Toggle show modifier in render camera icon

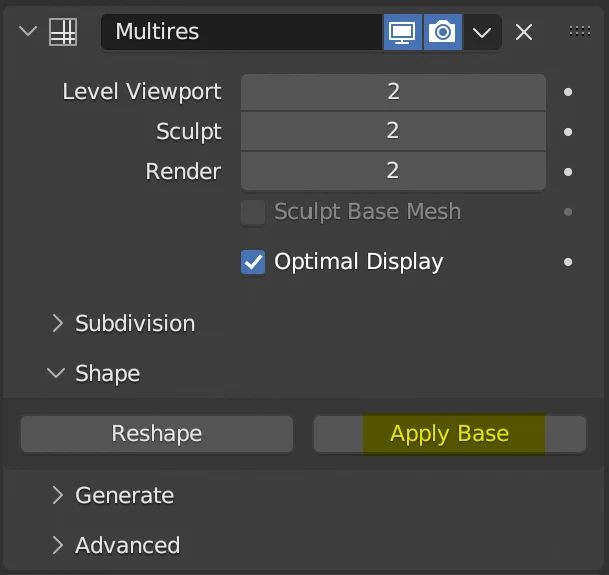(x=441, y=32)
